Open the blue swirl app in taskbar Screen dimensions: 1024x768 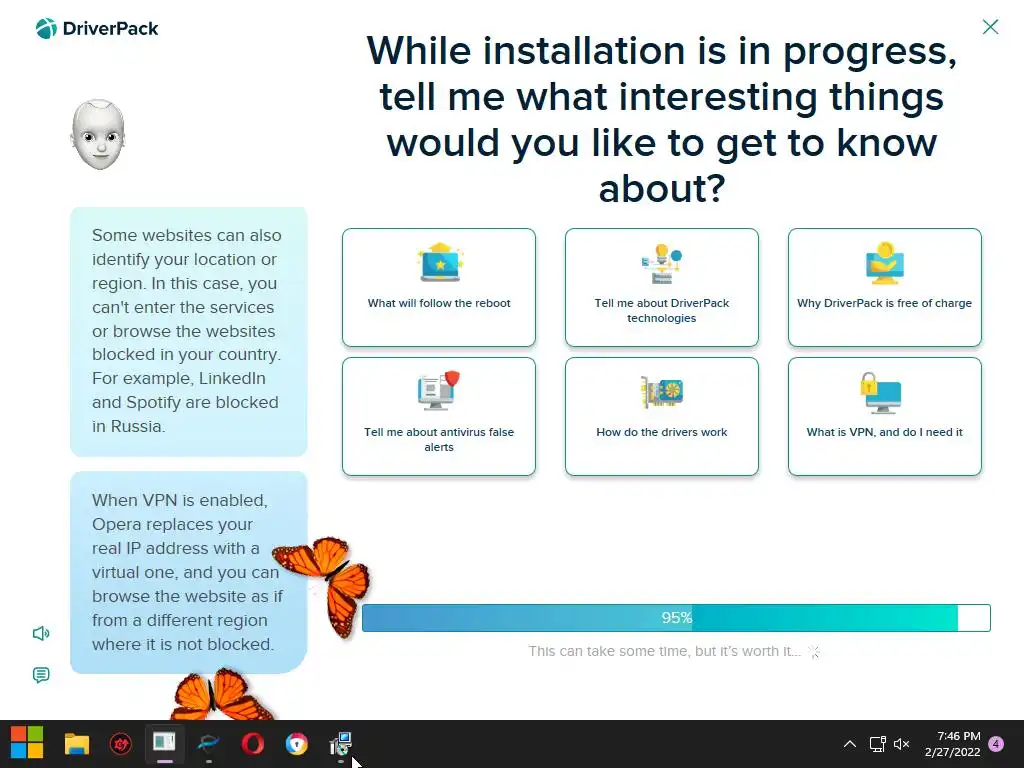click(x=208, y=744)
